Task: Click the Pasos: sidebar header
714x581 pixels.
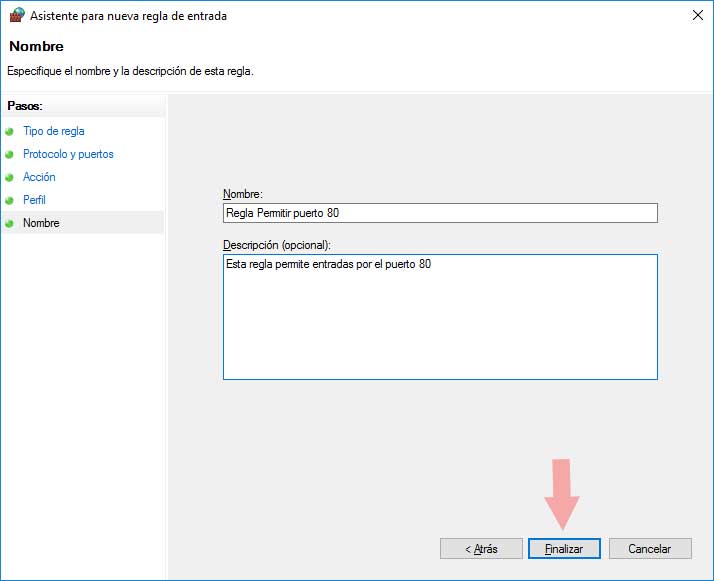Action: pyautogui.click(x=25, y=106)
